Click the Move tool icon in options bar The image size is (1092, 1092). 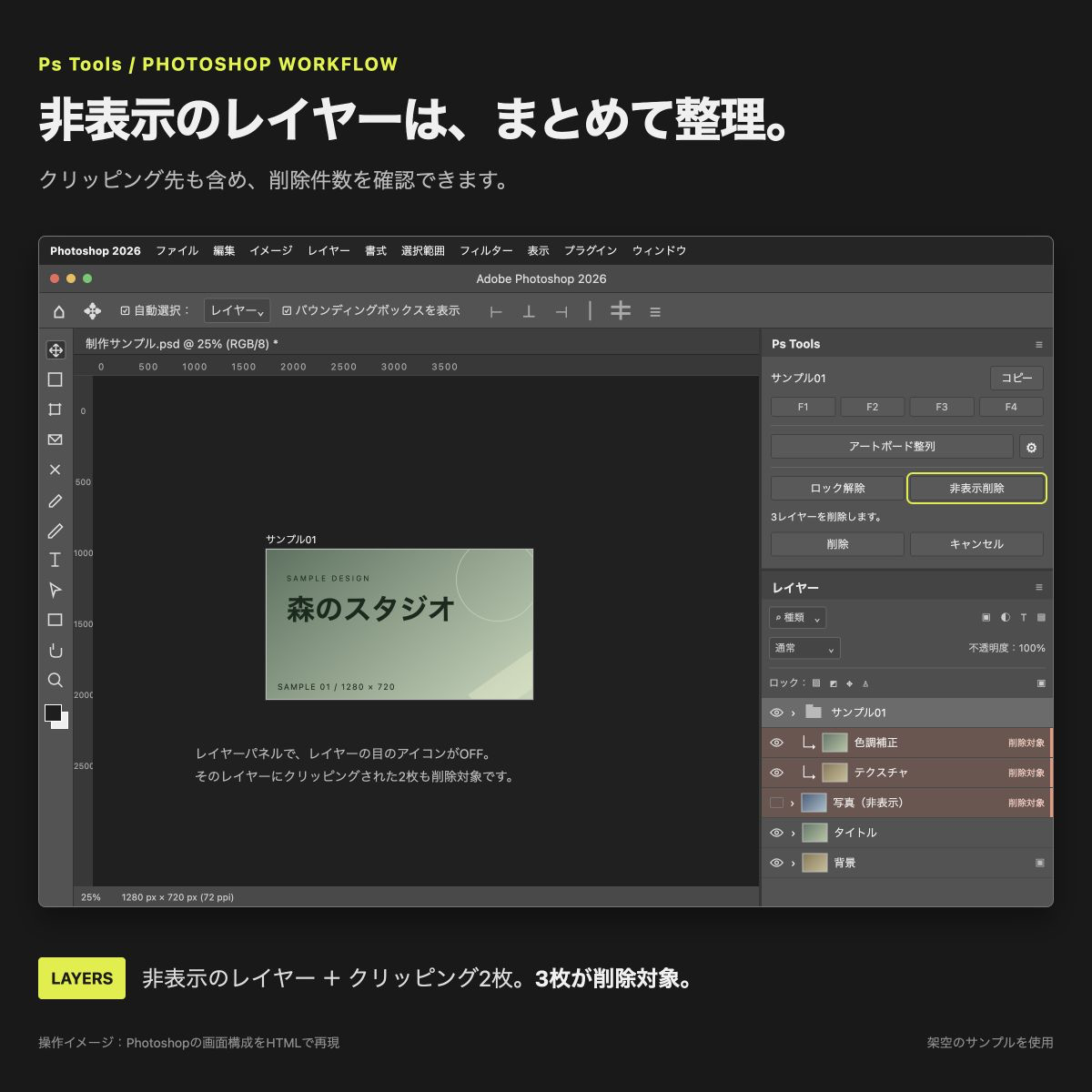pos(92,311)
